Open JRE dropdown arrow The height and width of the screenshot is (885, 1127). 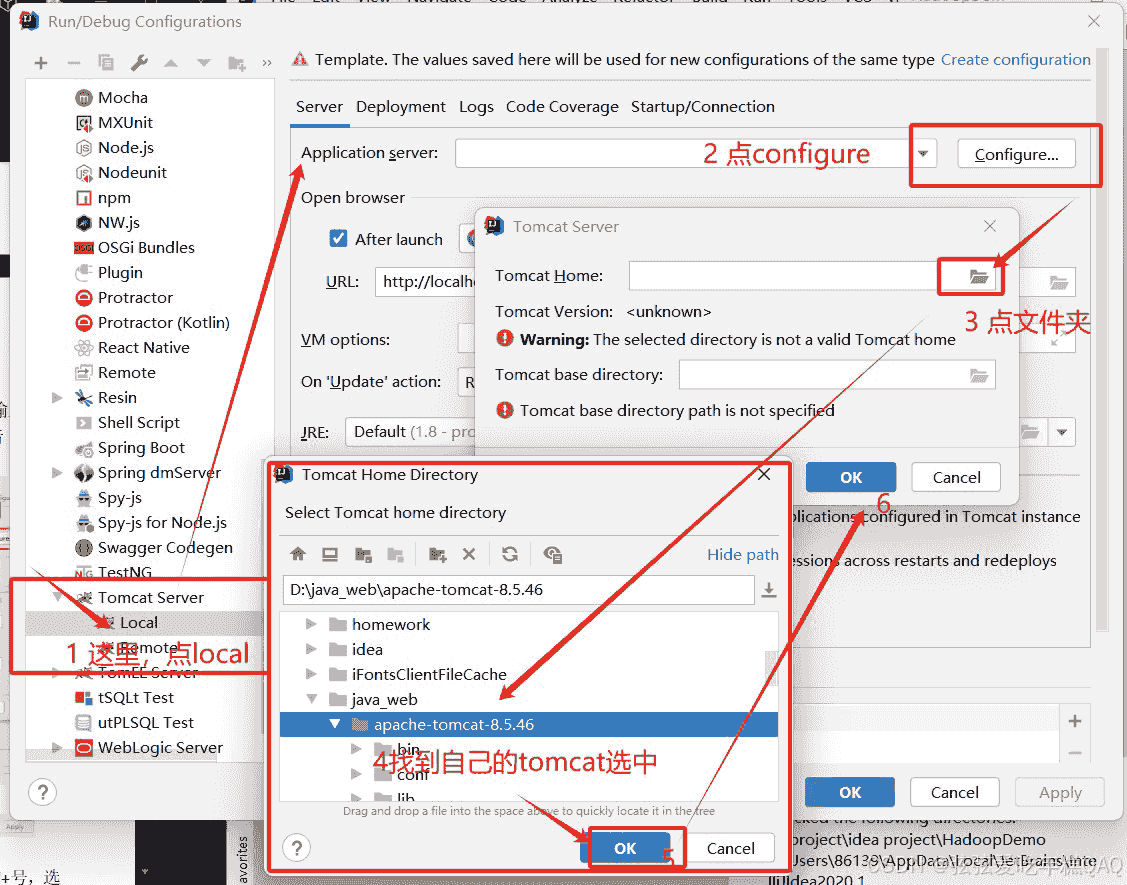click(x=1062, y=433)
